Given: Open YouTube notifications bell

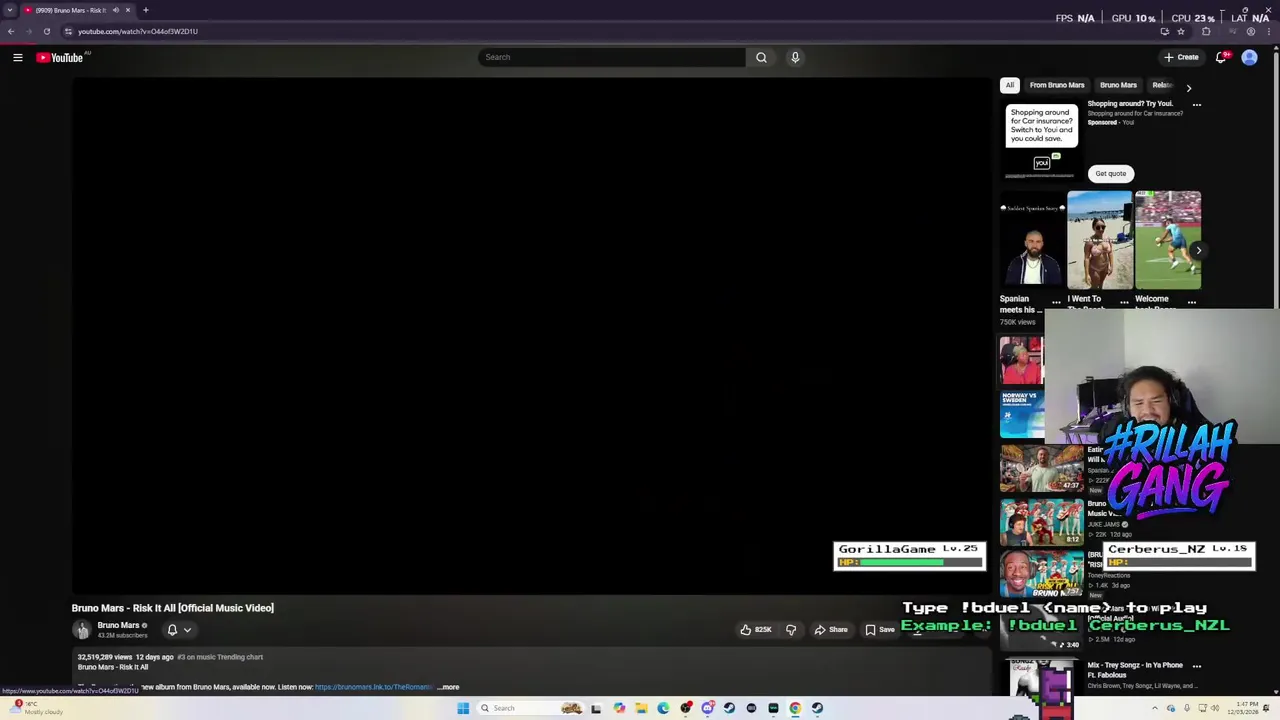Looking at the screenshot, I should coord(1221,58).
